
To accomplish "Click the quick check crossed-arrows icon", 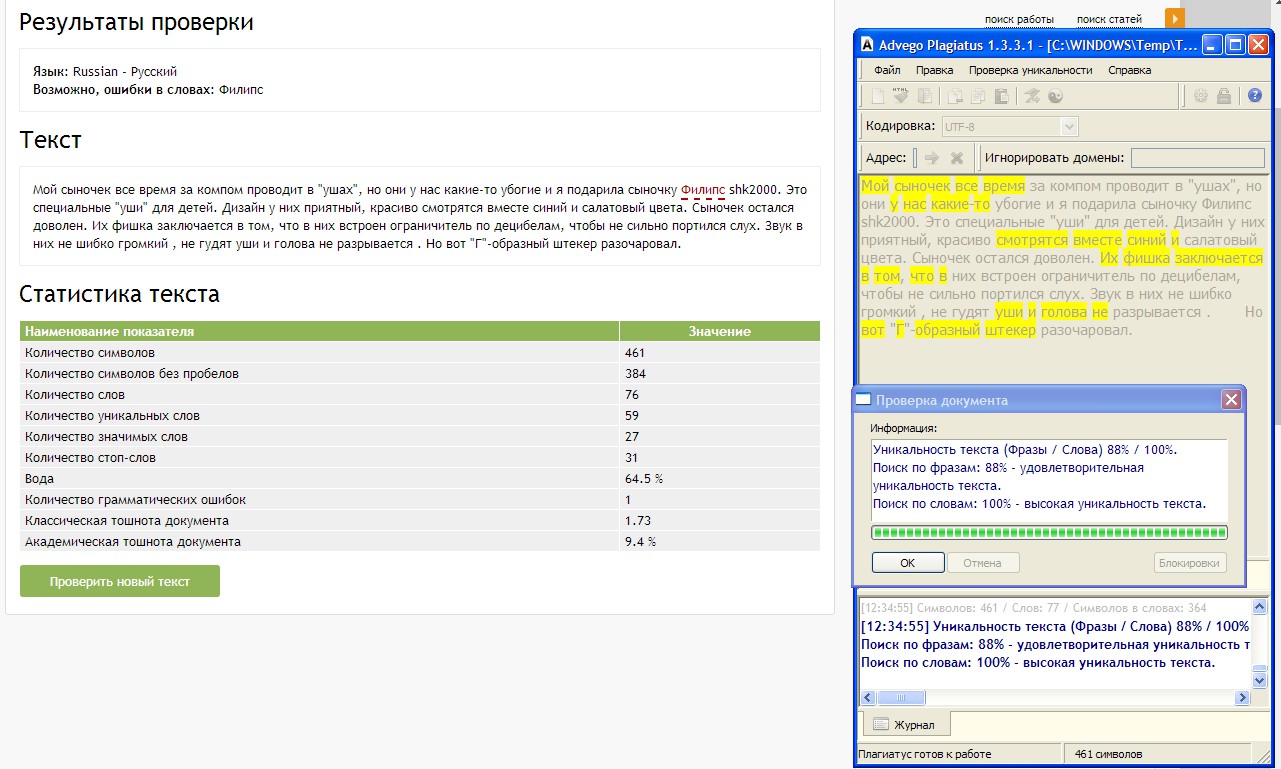I will [1033, 96].
